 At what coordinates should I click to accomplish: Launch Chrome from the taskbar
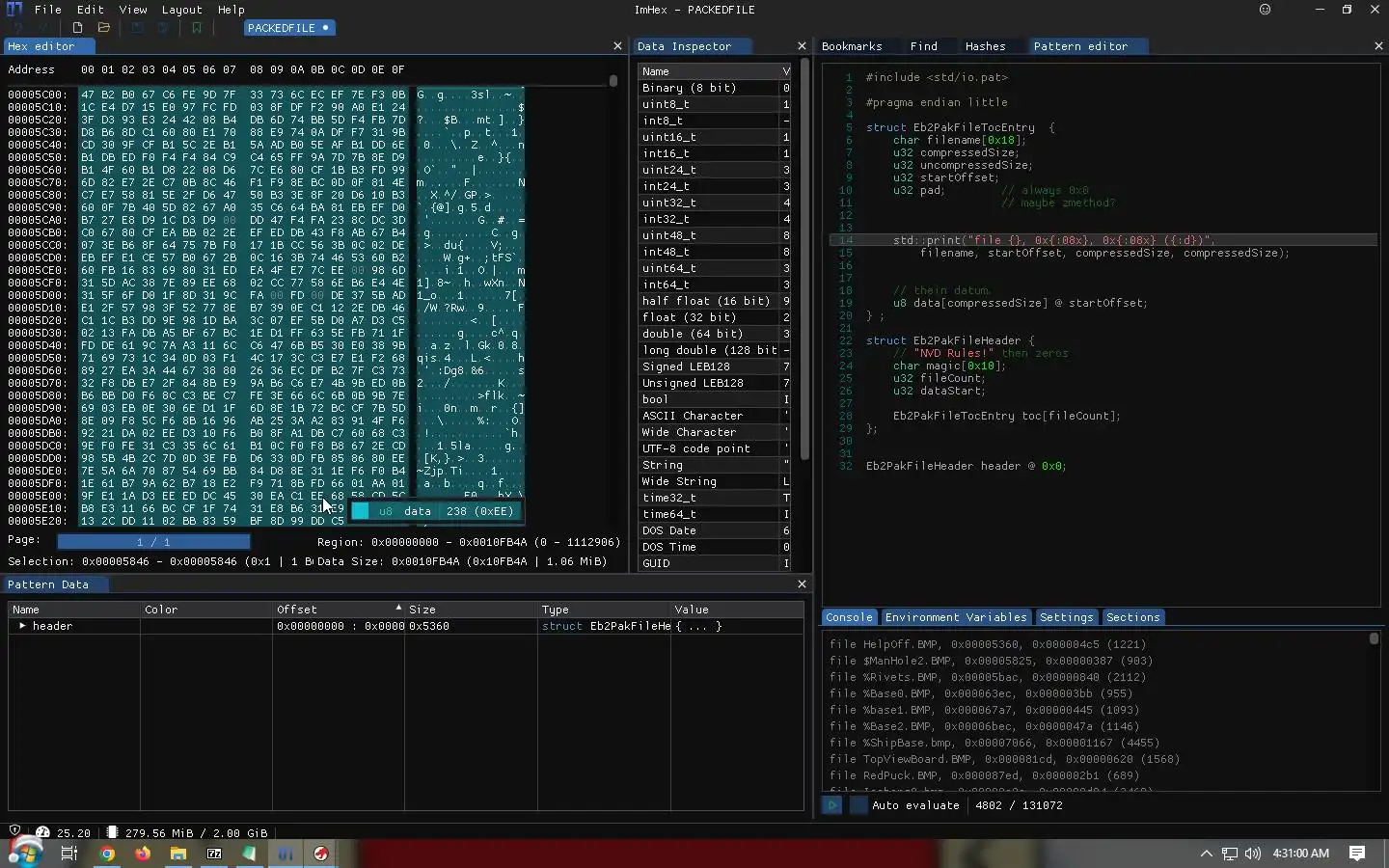point(107,854)
